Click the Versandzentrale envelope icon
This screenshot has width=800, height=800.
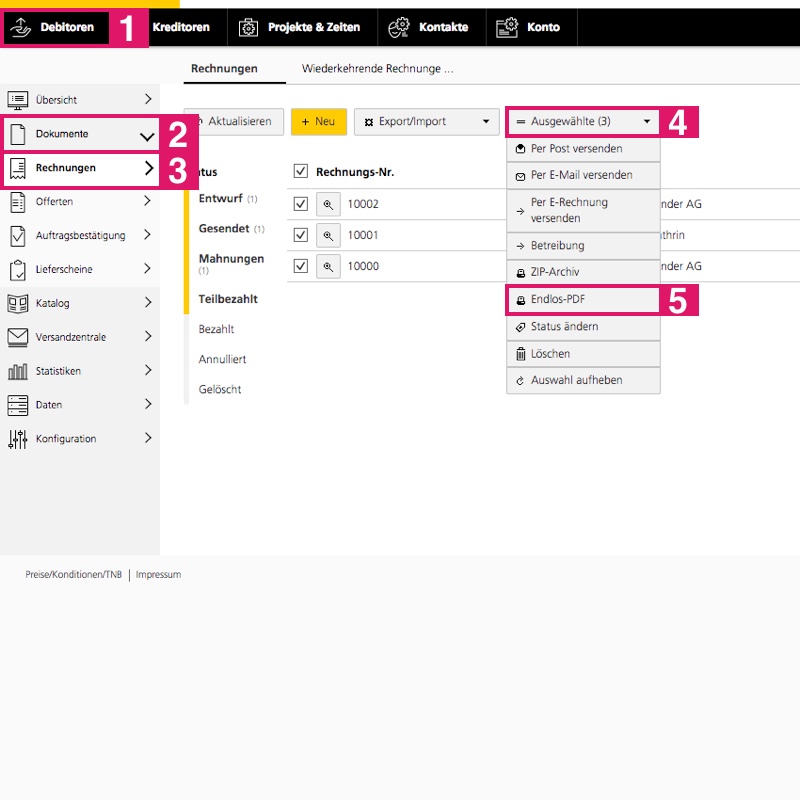(18, 337)
